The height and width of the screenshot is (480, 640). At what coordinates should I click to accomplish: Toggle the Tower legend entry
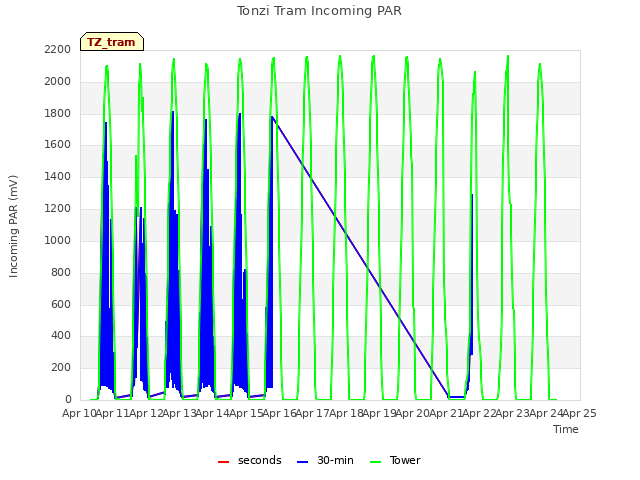(395, 460)
